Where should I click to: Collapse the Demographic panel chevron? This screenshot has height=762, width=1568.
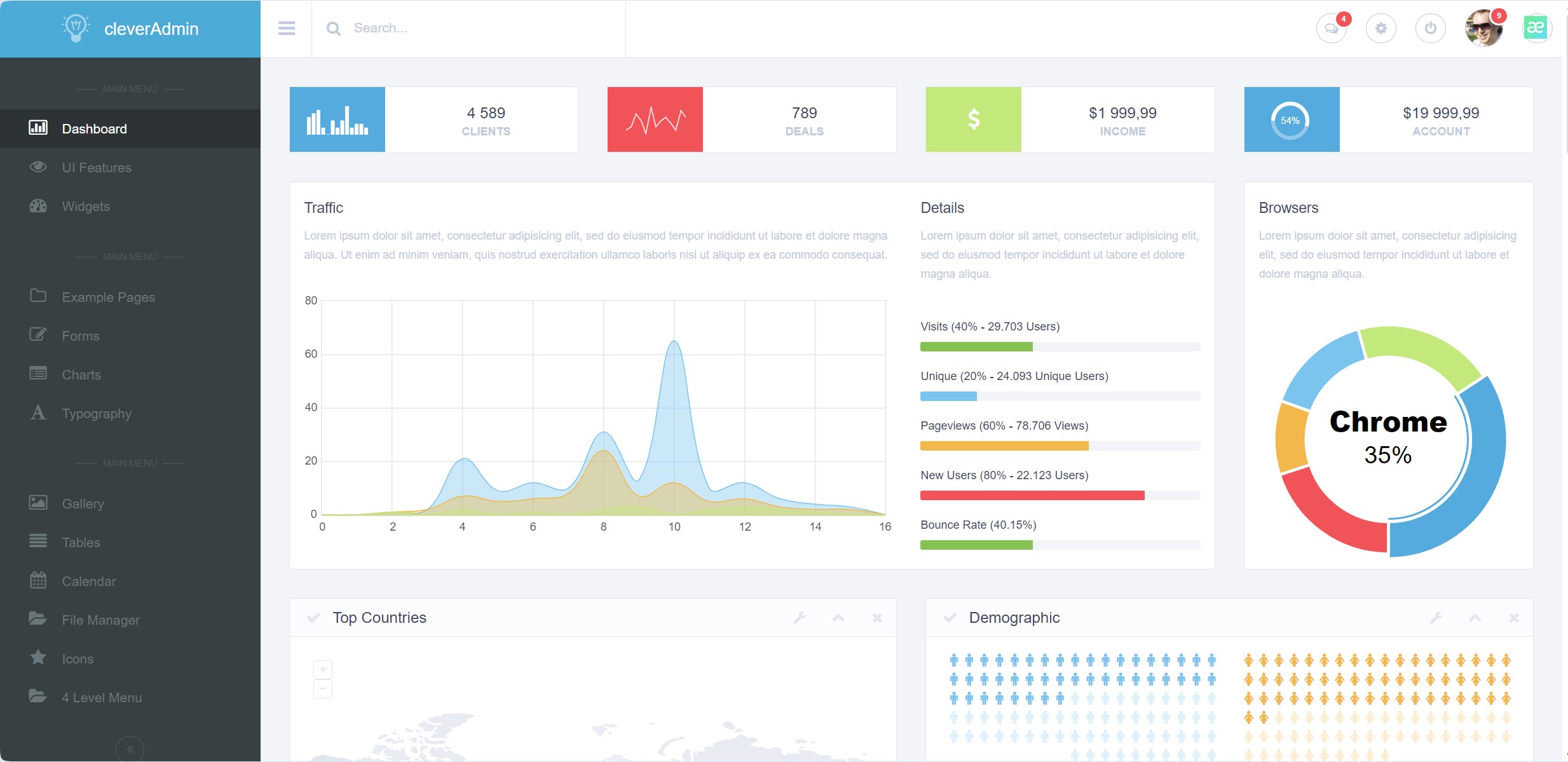(1475, 618)
